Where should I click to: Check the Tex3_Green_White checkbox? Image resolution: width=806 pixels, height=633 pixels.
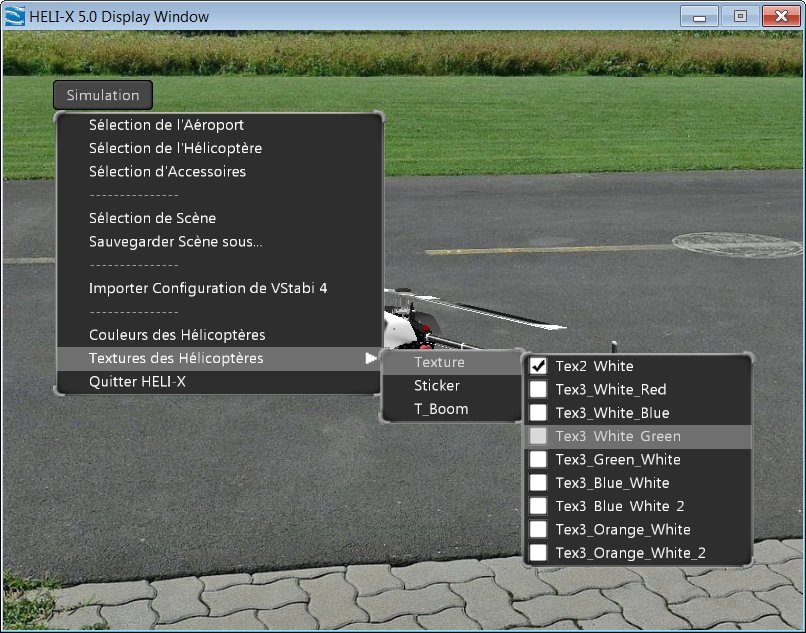click(538, 459)
